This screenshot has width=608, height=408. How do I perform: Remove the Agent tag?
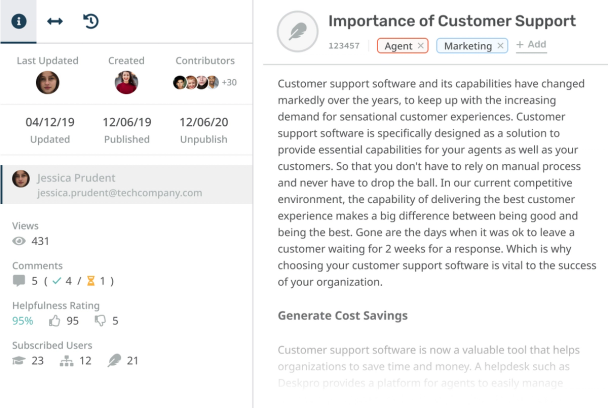click(x=420, y=46)
